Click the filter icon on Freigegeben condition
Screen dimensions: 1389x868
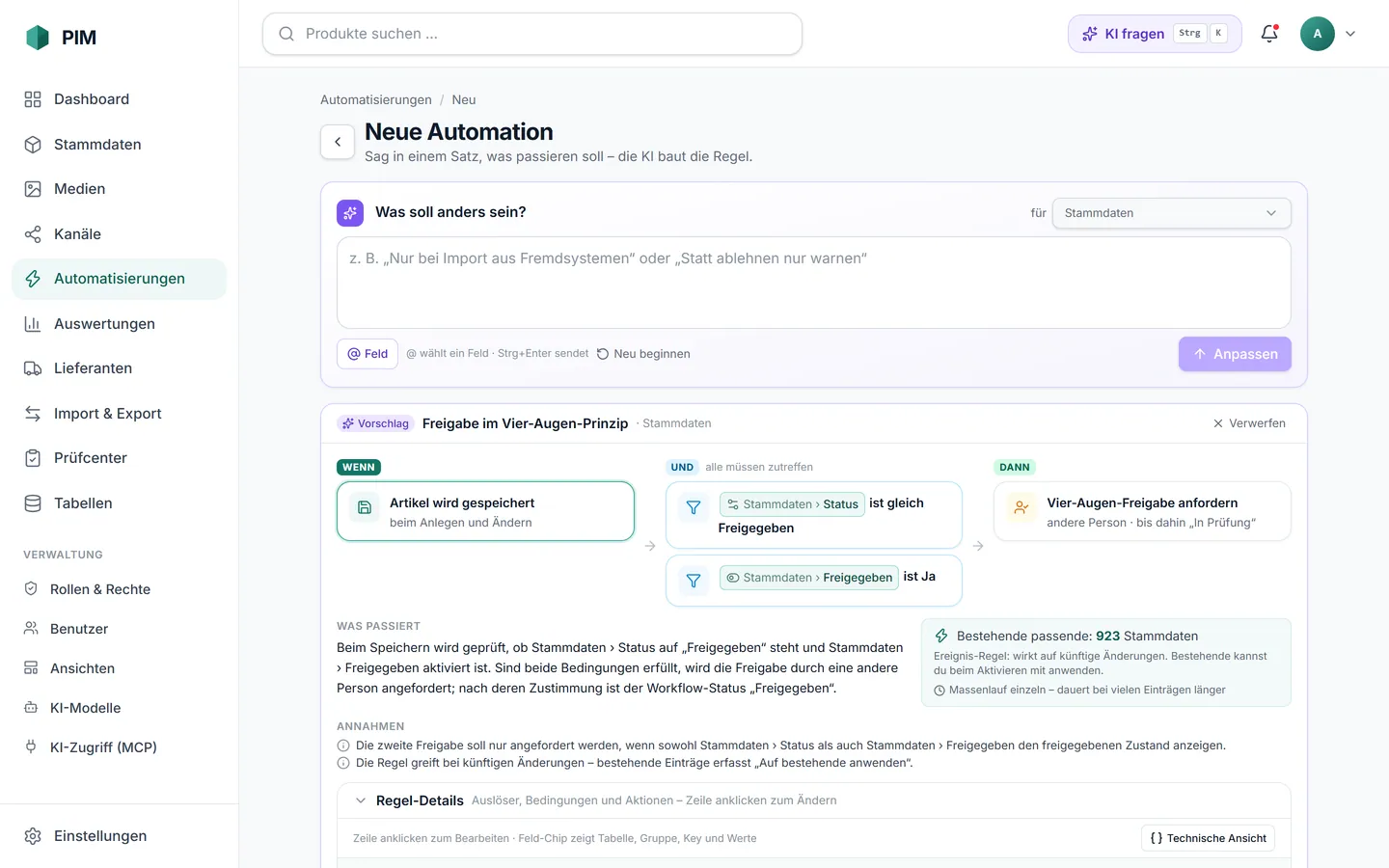(694, 581)
